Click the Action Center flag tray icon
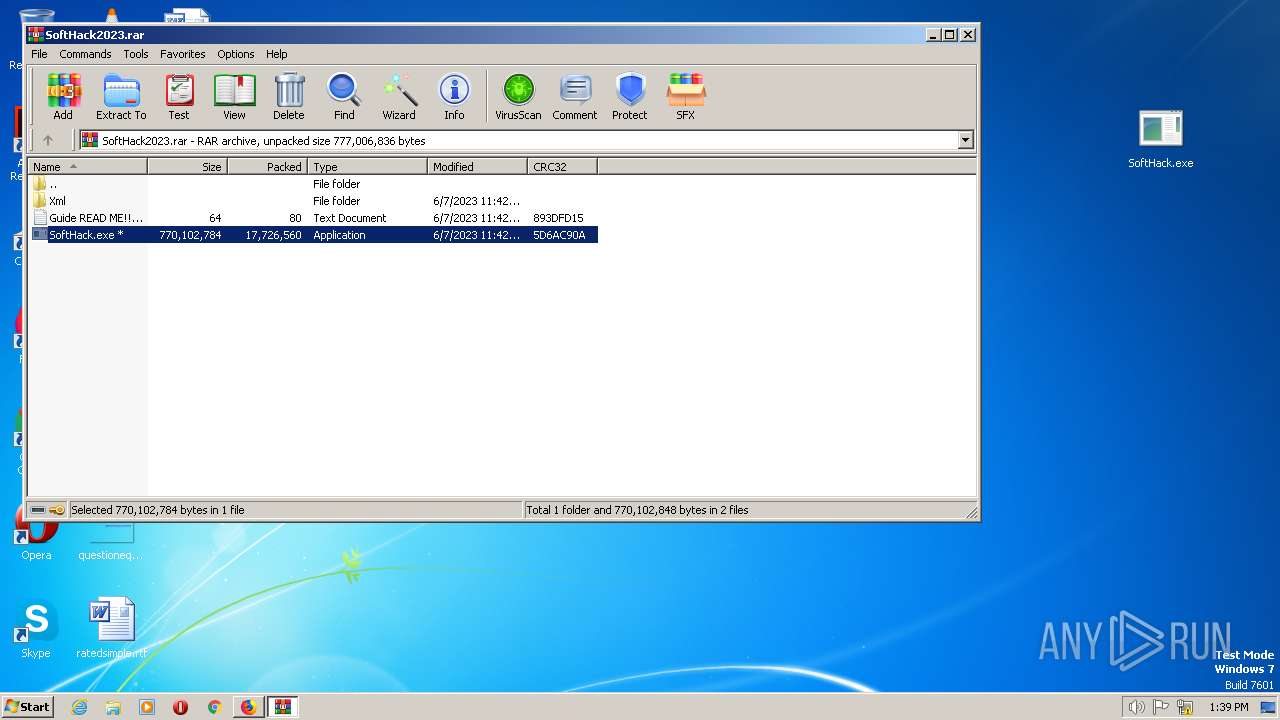1280x720 pixels. click(1160, 707)
